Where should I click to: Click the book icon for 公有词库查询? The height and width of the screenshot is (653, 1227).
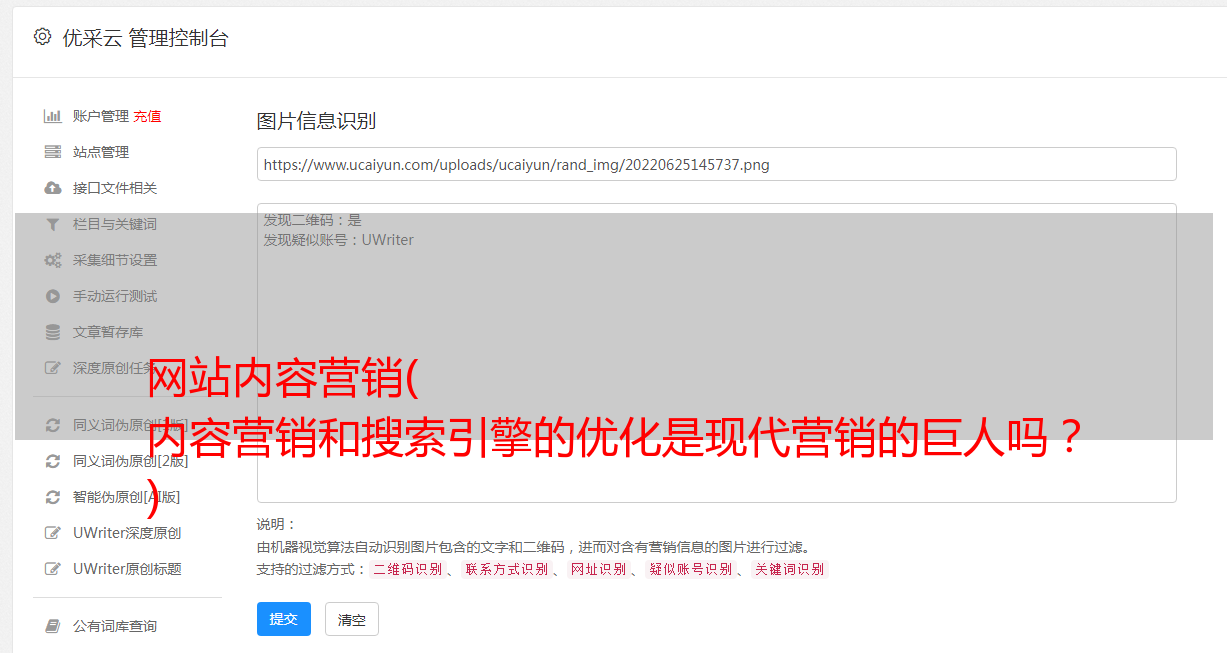pyautogui.click(x=53, y=626)
